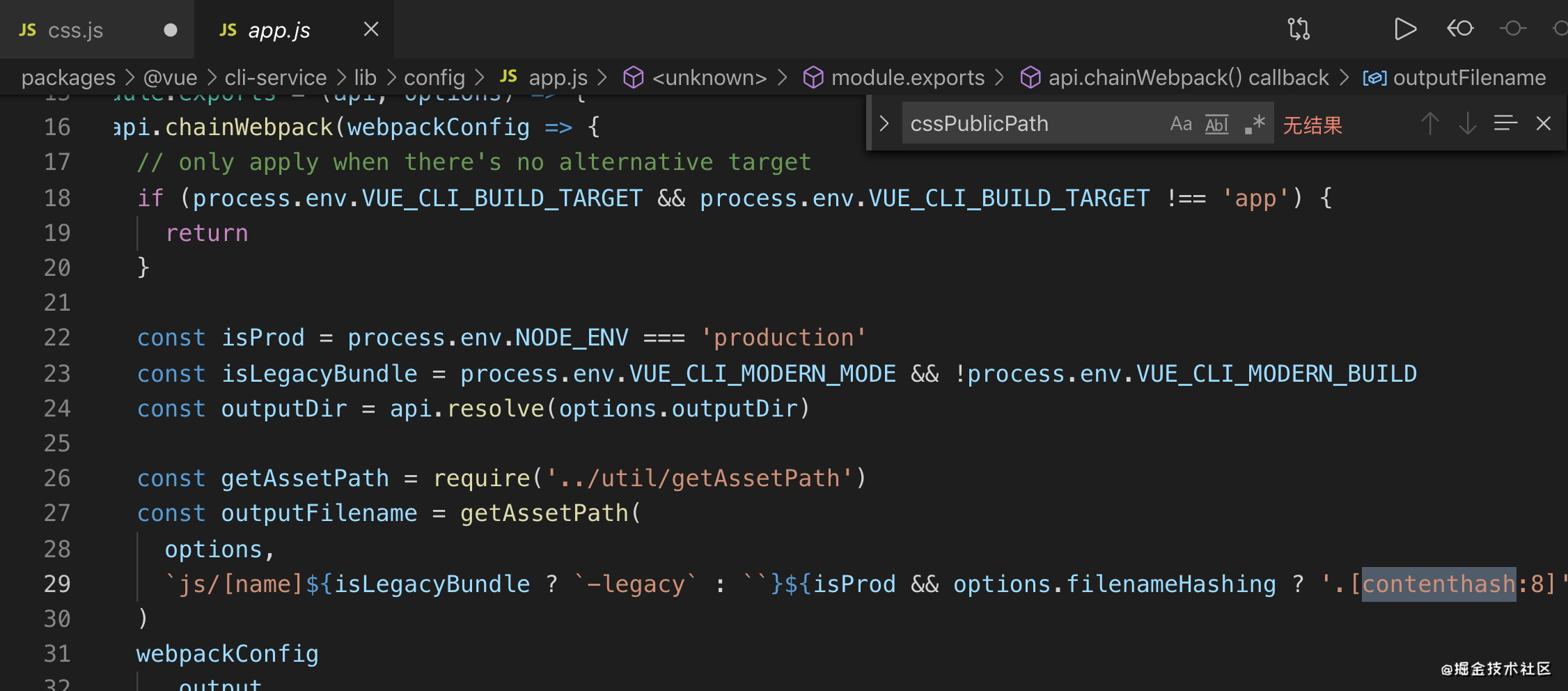Viewport: 1568px width, 691px height.
Task: Go back with the arrow-circle icon
Action: 1460,29
